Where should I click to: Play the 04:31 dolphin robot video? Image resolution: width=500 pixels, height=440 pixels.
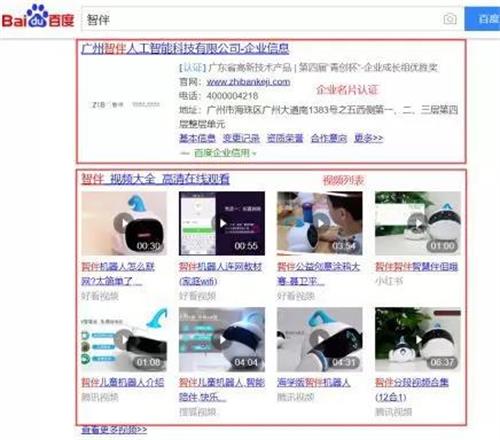pos(320,339)
